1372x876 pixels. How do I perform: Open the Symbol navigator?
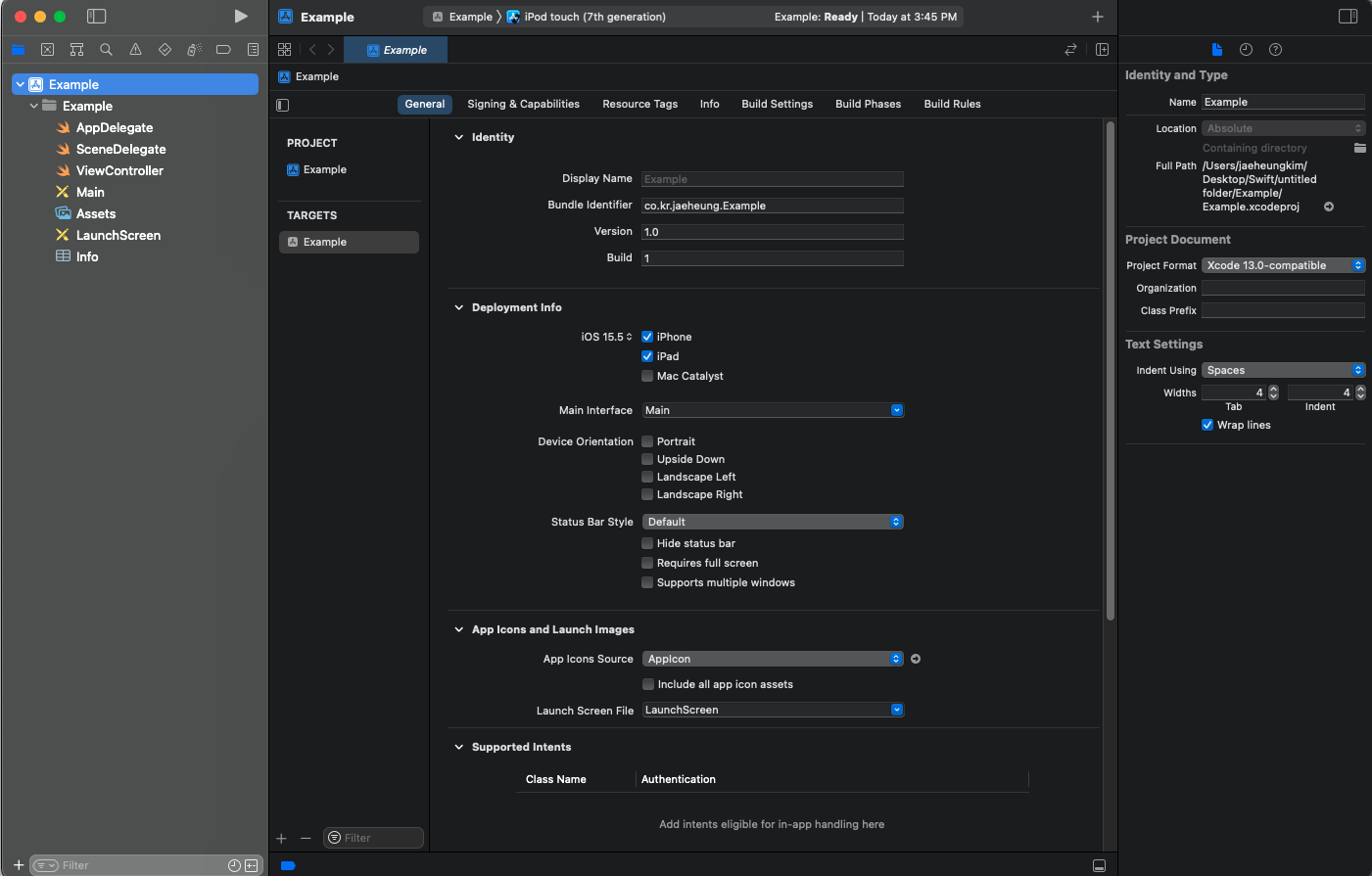click(76, 49)
